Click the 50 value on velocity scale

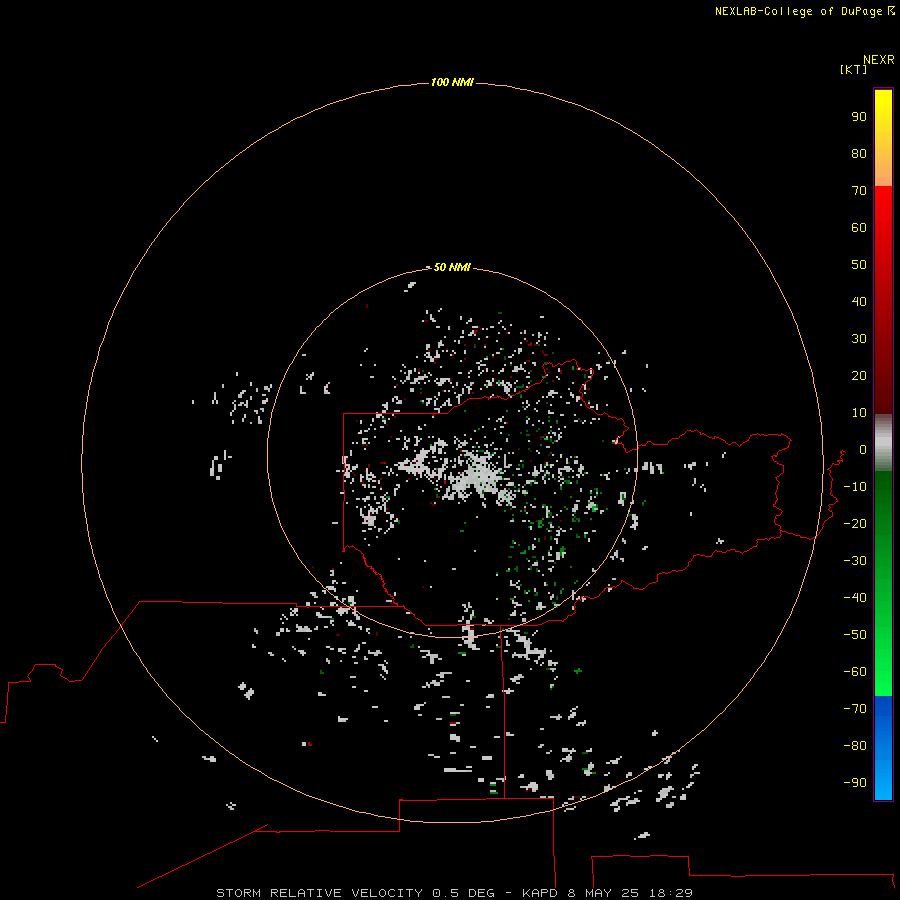tap(859, 265)
